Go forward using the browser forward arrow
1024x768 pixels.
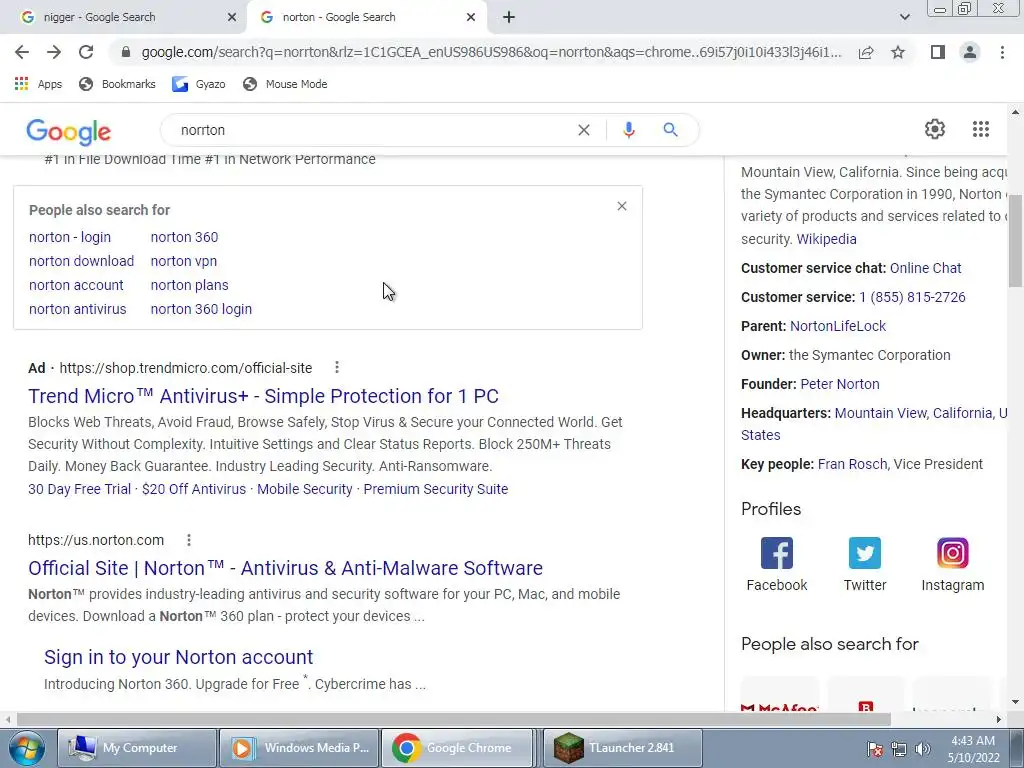point(54,52)
